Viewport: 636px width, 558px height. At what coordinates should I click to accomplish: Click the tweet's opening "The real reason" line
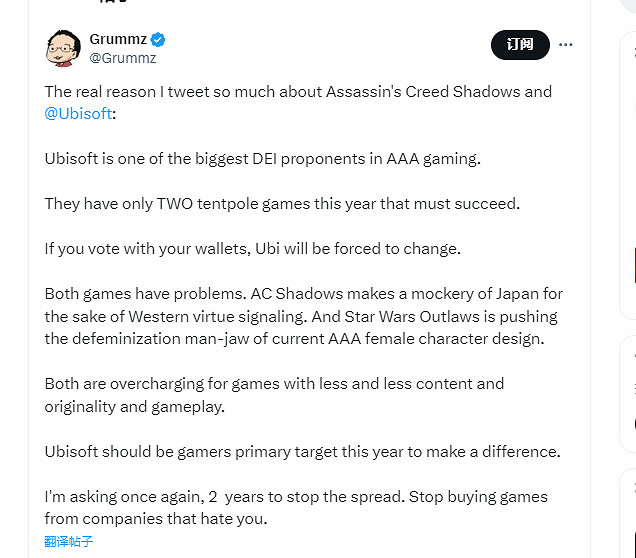298,91
